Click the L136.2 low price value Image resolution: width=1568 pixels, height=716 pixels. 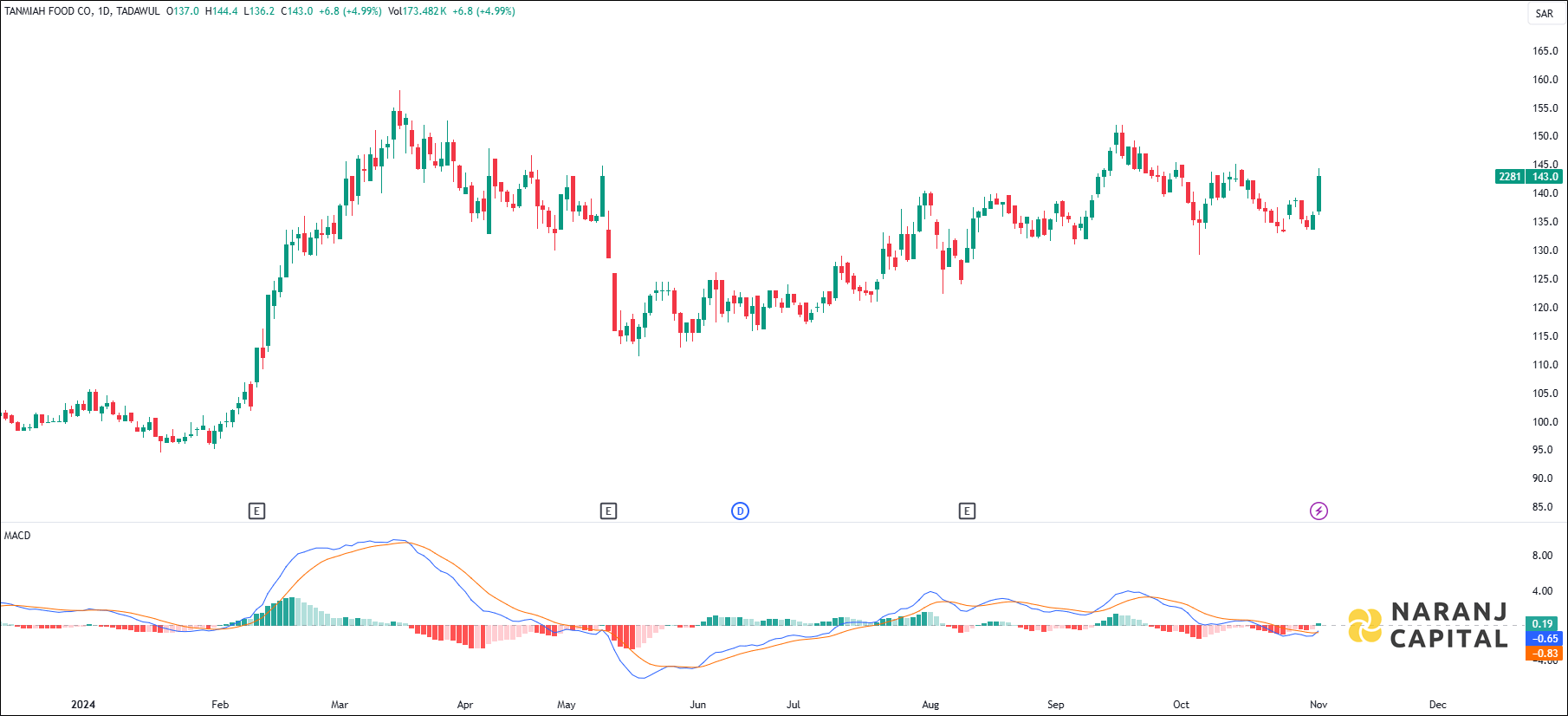point(259,11)
